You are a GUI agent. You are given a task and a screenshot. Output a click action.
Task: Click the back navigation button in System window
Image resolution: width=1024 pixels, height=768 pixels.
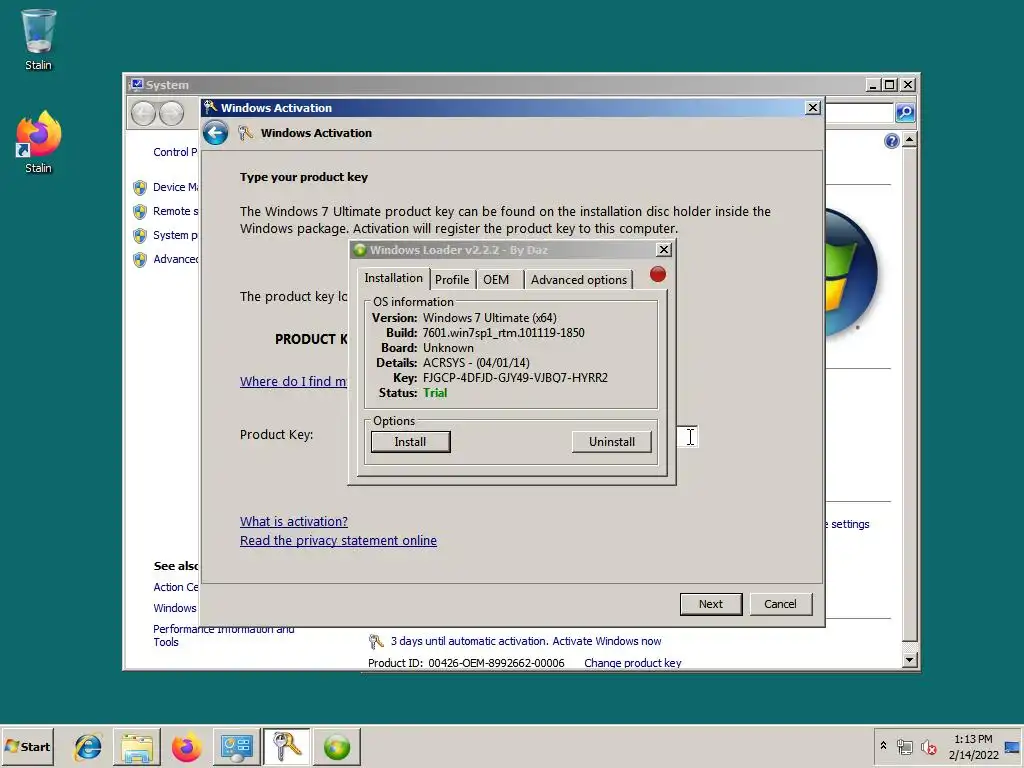coord(143,114)
